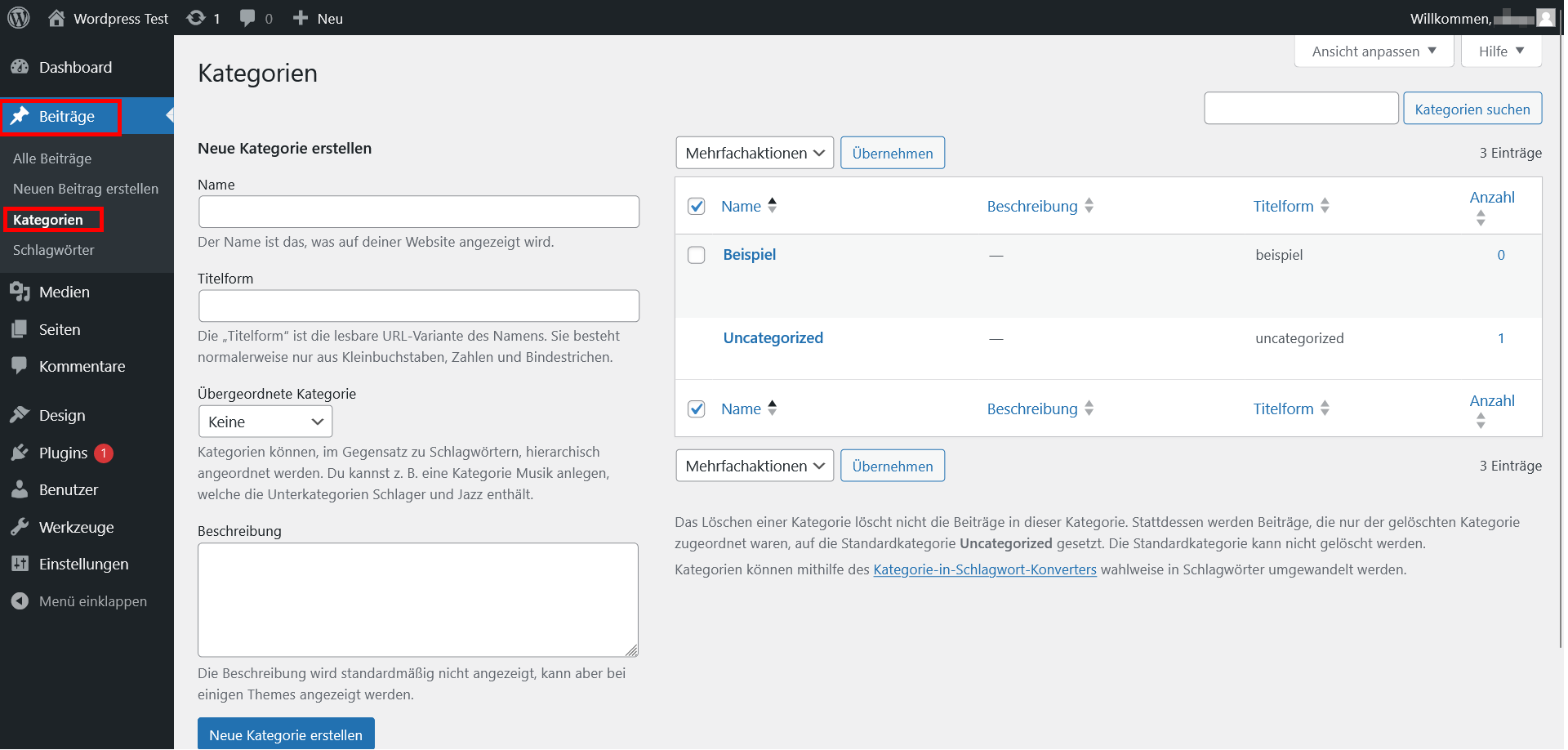The height and width of the screenshot is (750, 1568).
Task: Click the Name input field
Action: [x=419, y=212]
